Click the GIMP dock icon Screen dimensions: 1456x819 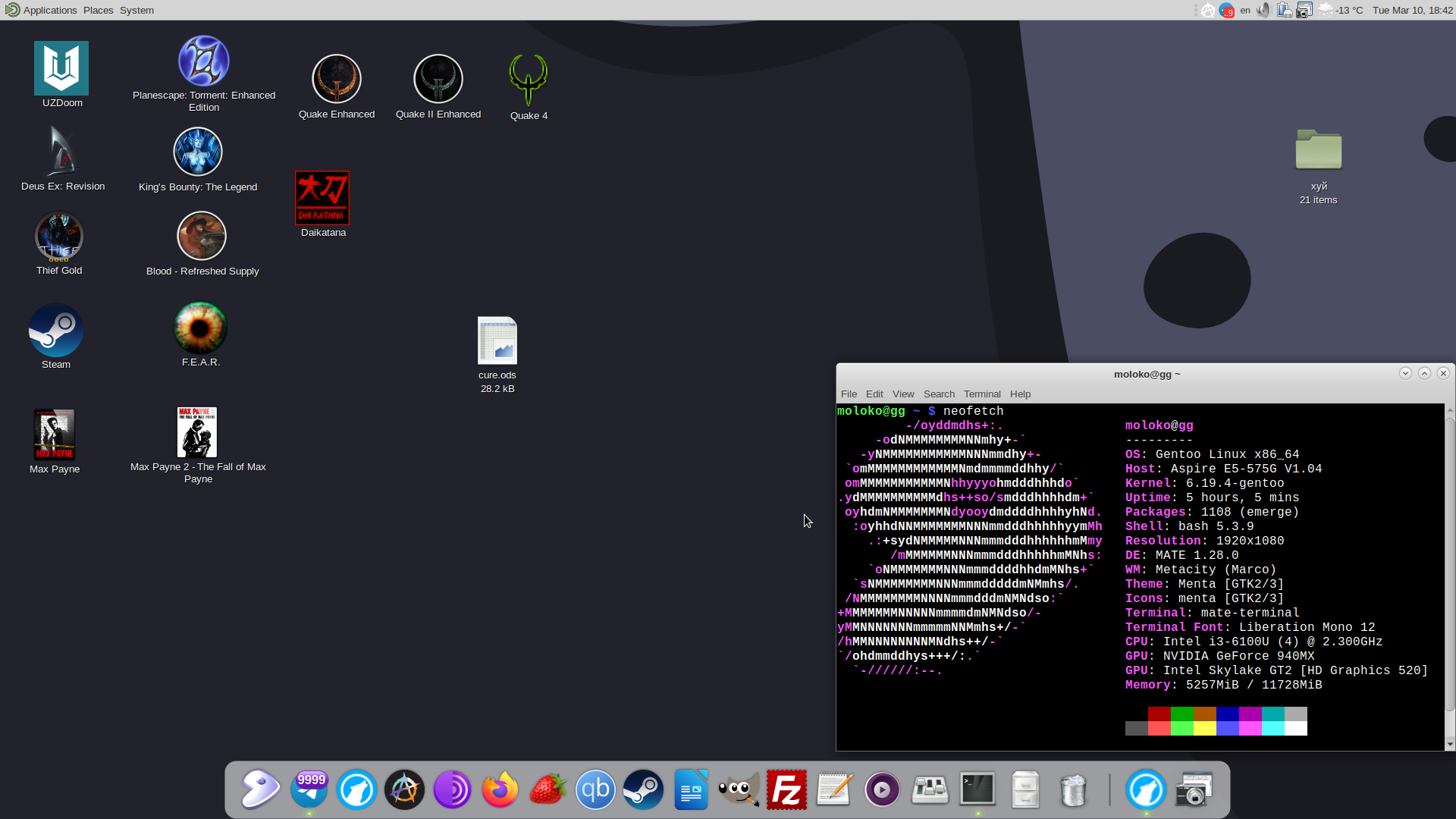(739, 790)
